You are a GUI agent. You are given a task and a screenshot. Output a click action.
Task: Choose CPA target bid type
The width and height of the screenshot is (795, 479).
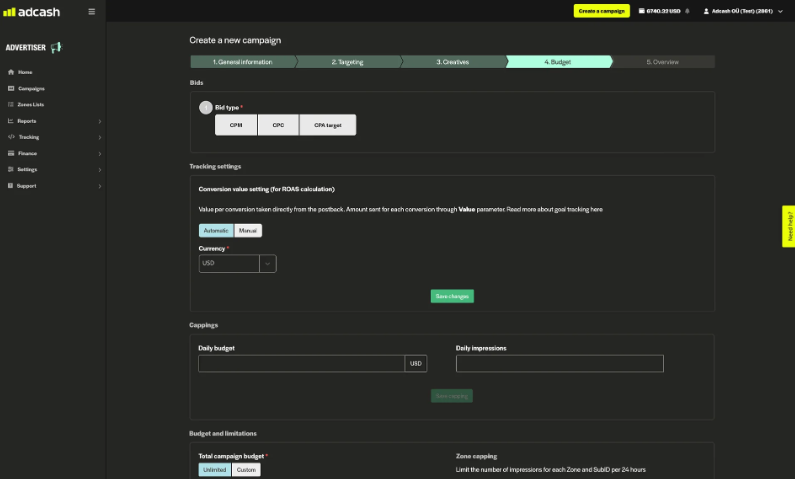pos(327,125)
